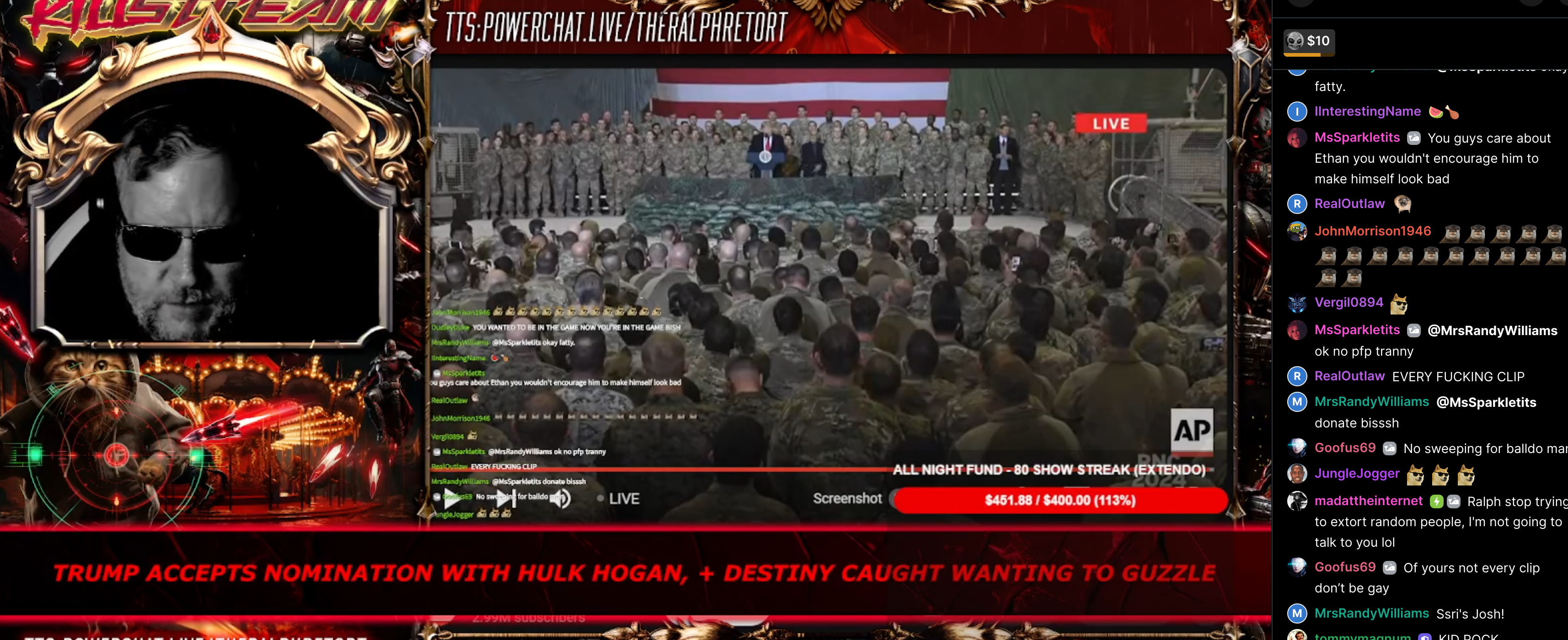The image size is (1568, 640).
Task: Click badge by Goofus69 on 'Of yours not' message
Action: pyautogui.click(x=1389, y=568)
